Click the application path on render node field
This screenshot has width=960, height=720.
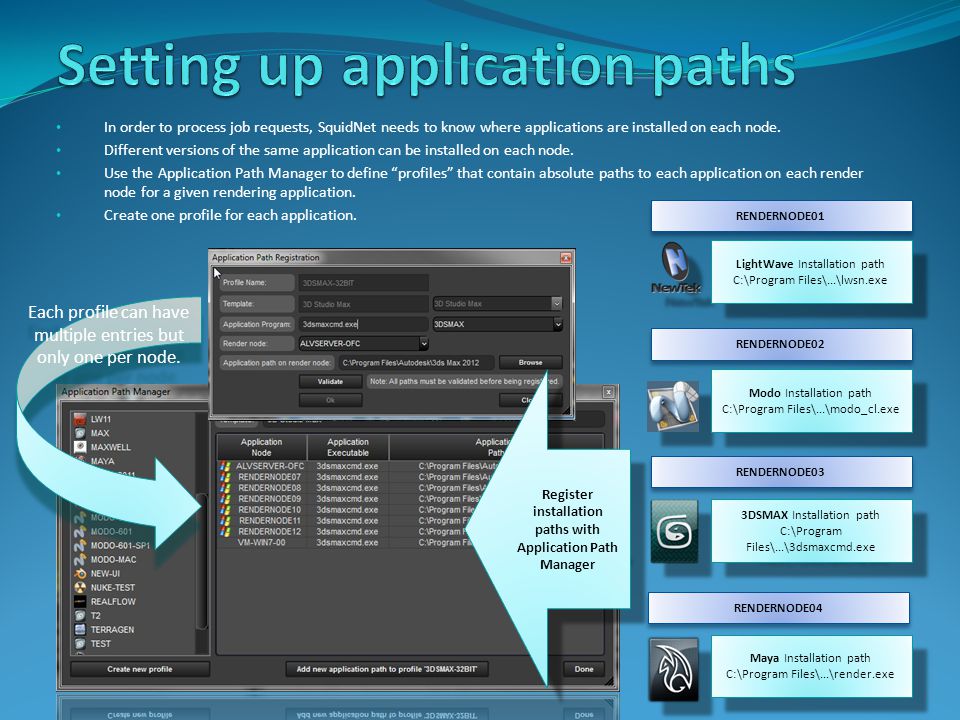[x=416, y=362]
